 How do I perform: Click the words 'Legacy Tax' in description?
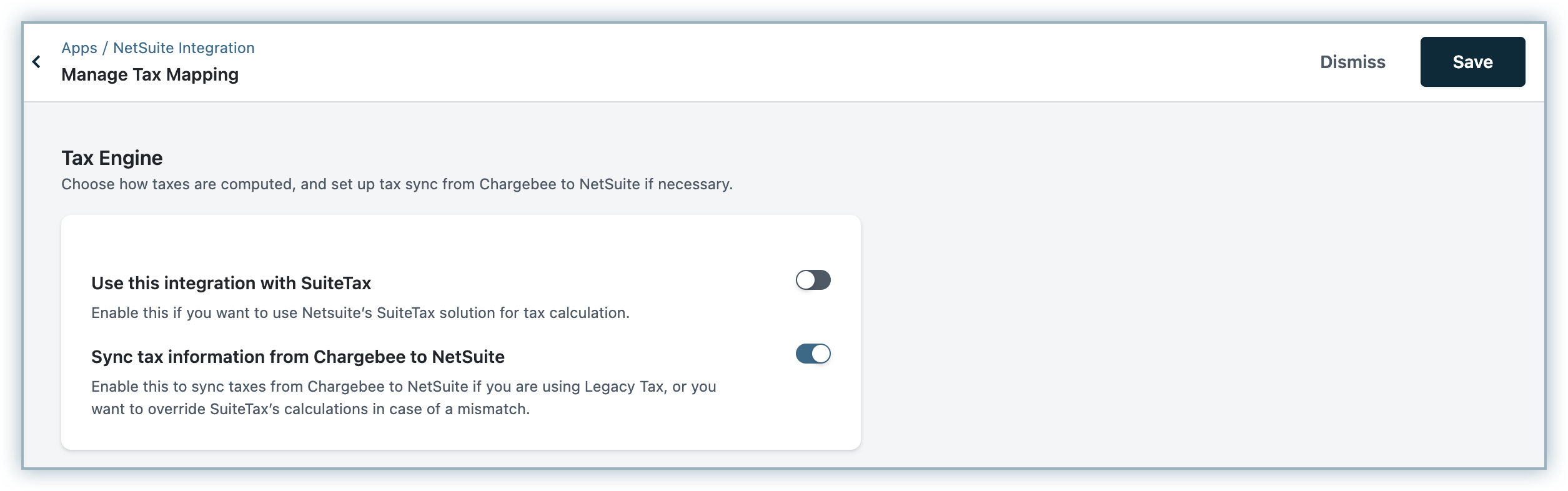[x=623, y=387]
